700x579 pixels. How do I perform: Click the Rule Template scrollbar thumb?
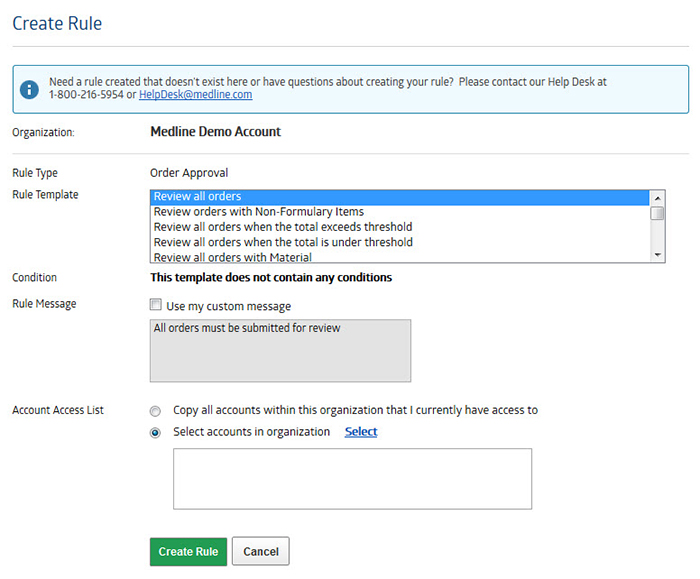coord(657,213)
